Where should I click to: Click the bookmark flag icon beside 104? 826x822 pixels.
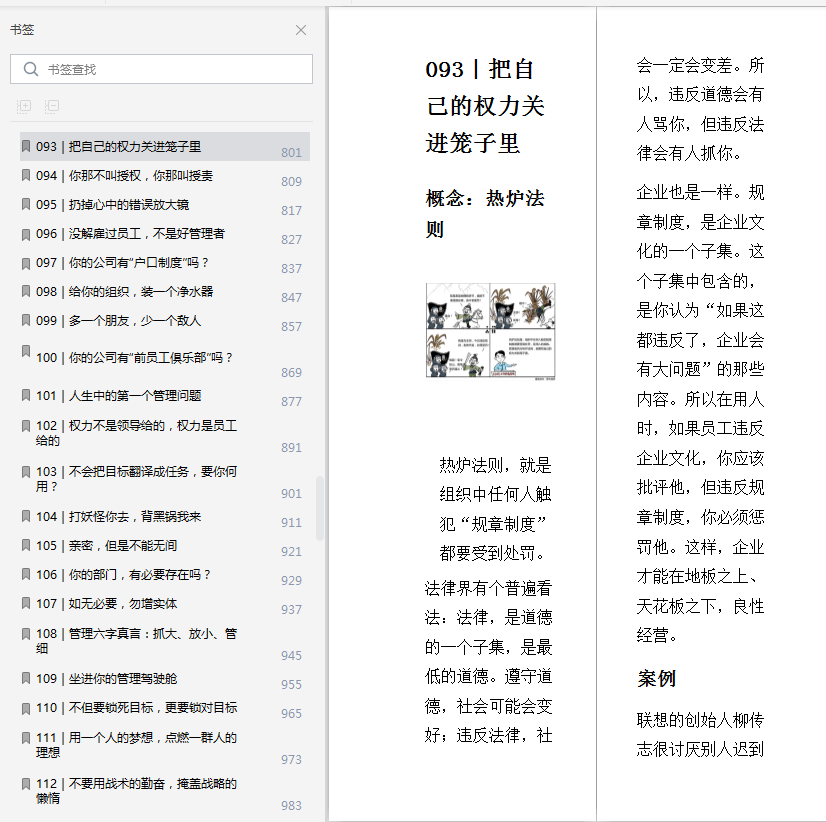point(26,516)
